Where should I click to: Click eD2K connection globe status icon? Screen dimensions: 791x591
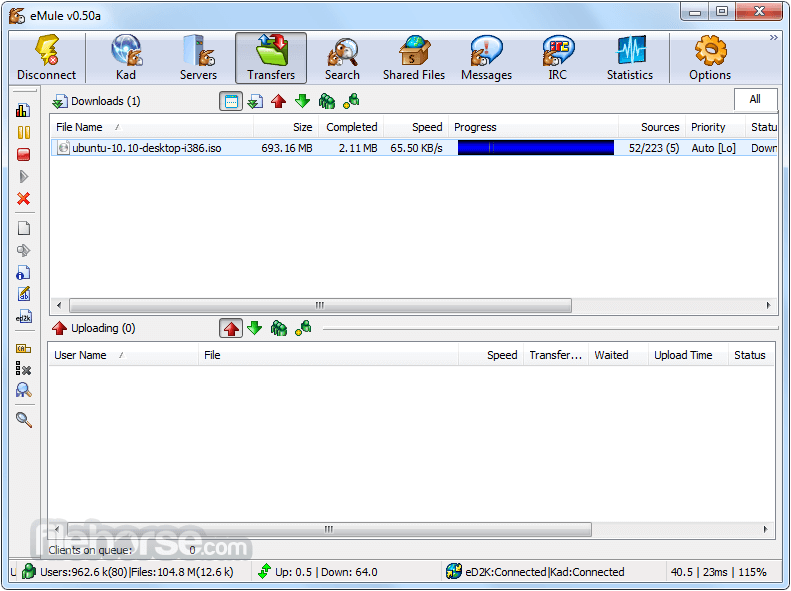click(454, 571)
